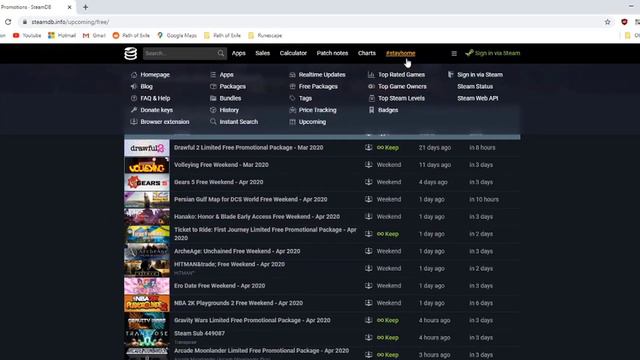Click the Volleying game thumbnail
640x360 pixels.
(x=147, y=165)
